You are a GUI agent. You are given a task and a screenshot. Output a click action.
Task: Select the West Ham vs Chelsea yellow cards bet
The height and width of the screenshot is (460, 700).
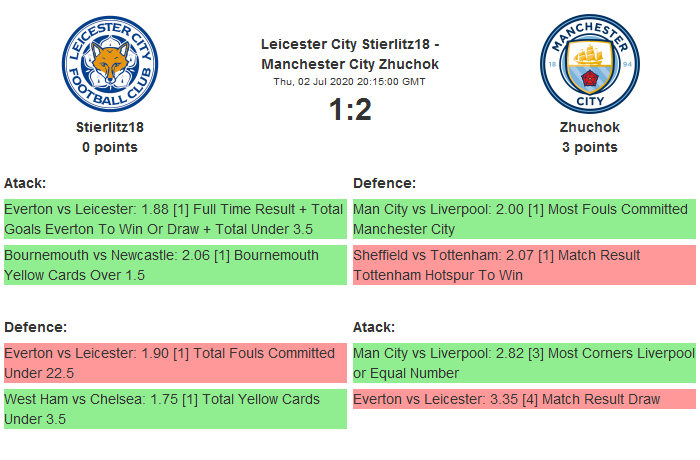click(x=175, y=409)
